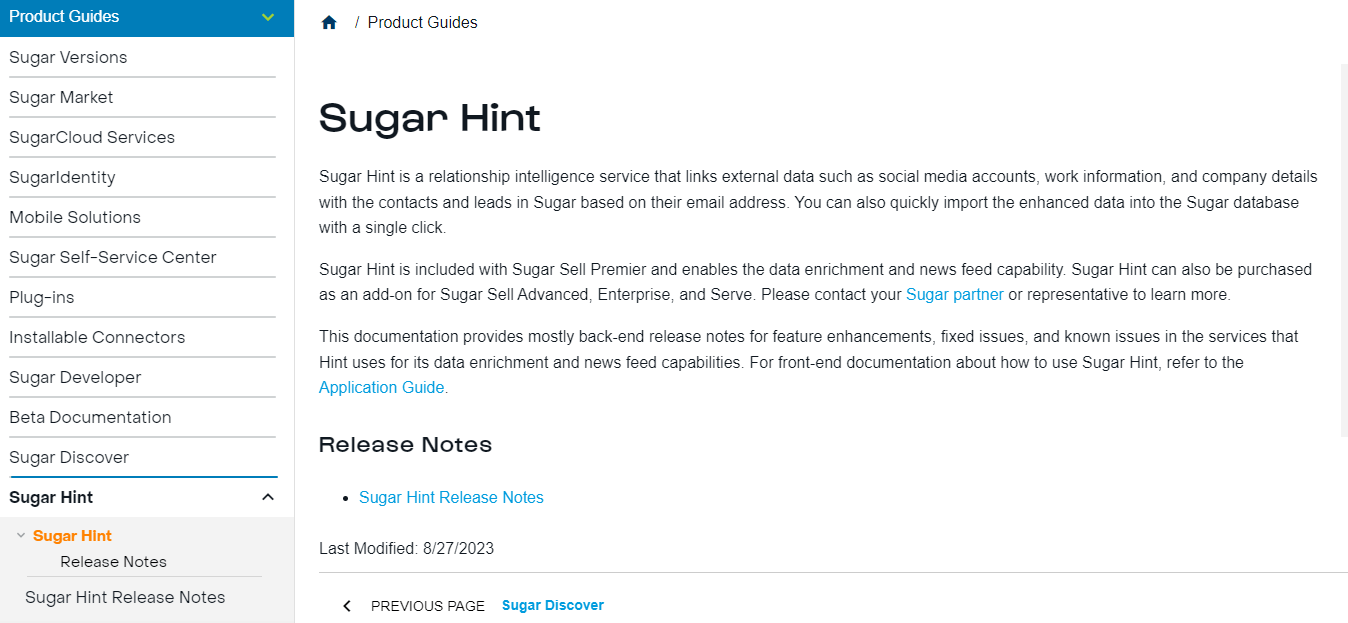
Task: Open the Sugar Versions section
Action: point(68,57)
